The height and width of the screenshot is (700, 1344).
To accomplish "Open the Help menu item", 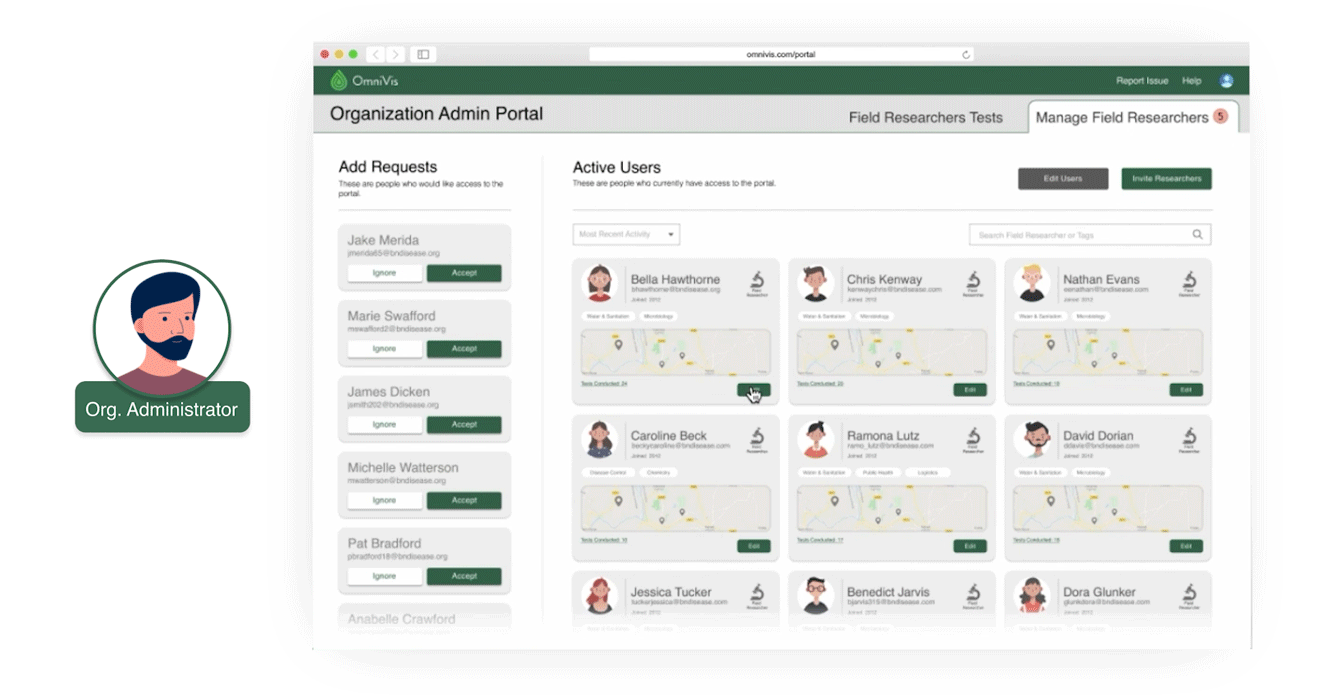I will click(x=1191, y=81).
